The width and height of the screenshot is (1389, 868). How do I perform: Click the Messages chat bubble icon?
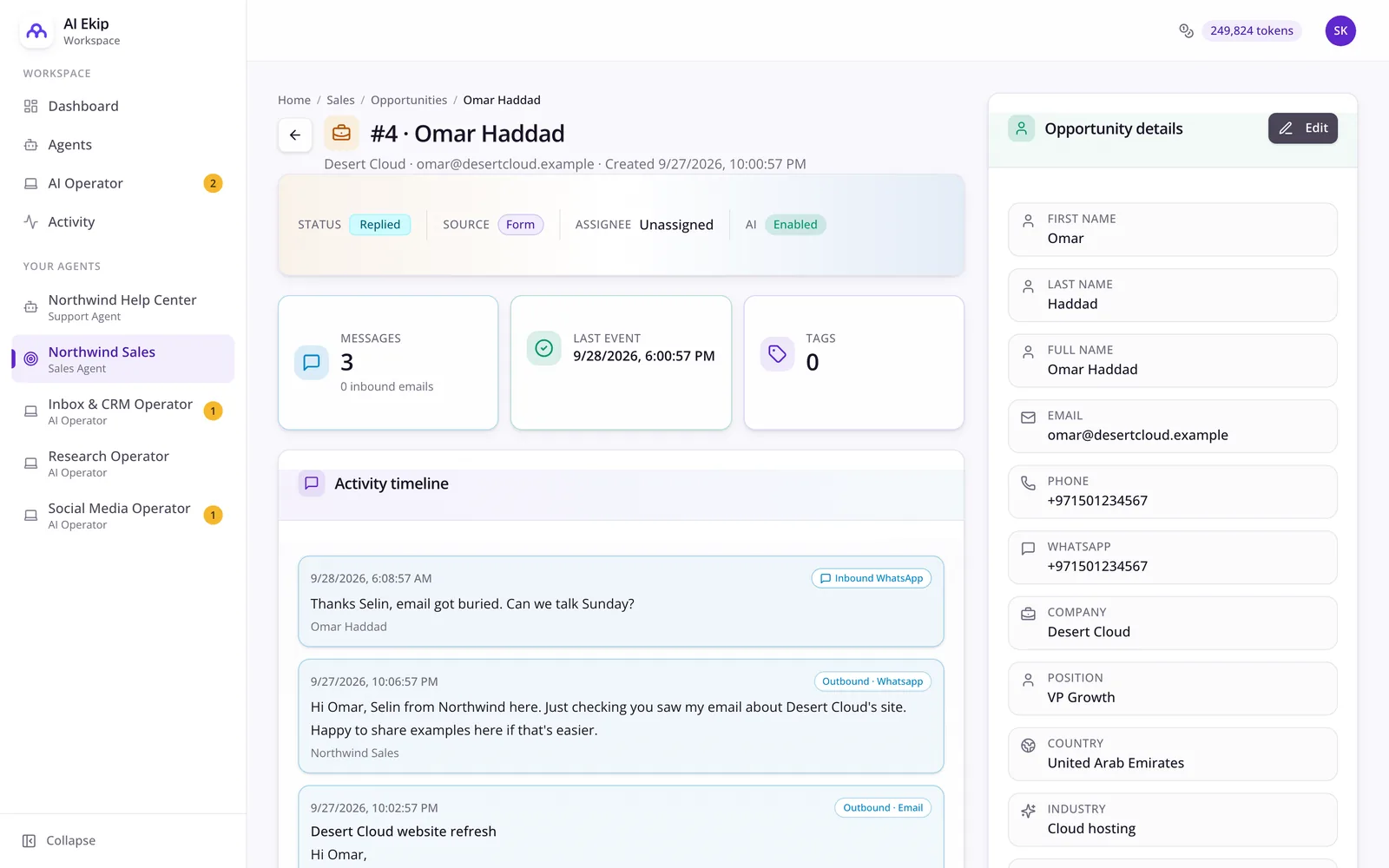[312, 363]
